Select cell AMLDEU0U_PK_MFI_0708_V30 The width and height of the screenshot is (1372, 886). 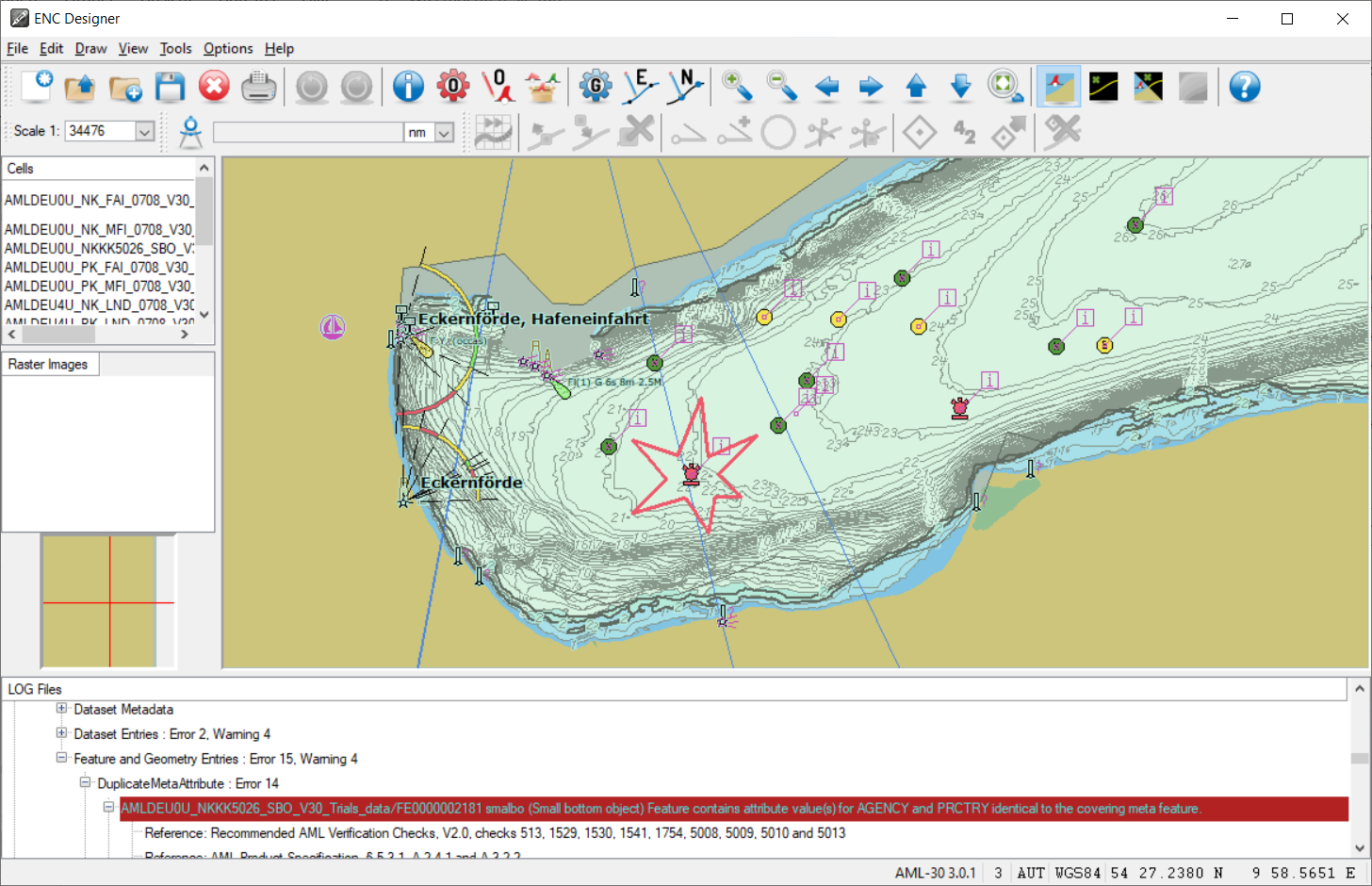[98, 286]
